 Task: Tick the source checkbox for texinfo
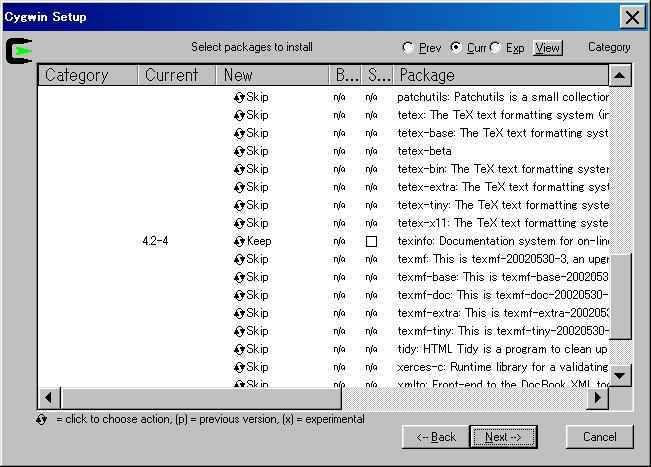click(371, 242)
